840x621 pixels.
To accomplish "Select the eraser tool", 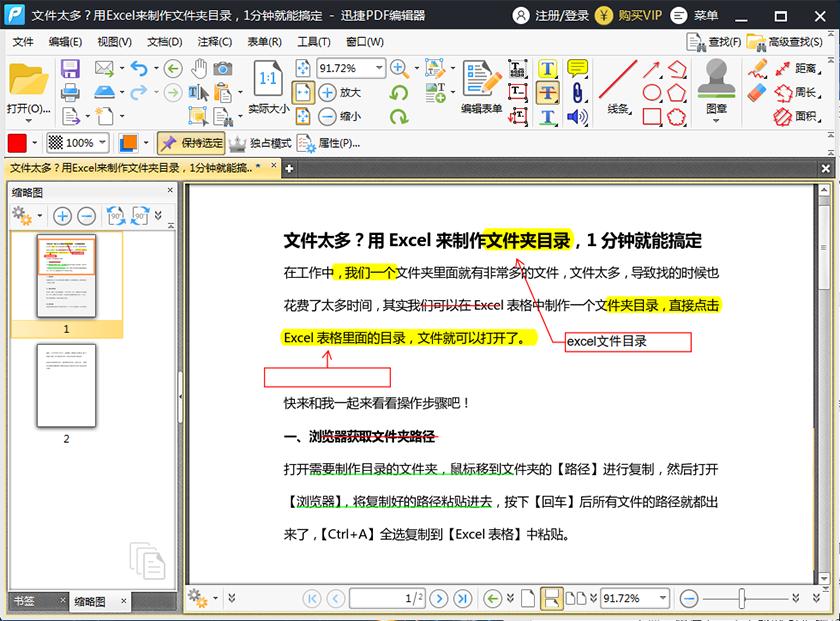I will click(755, 91).
